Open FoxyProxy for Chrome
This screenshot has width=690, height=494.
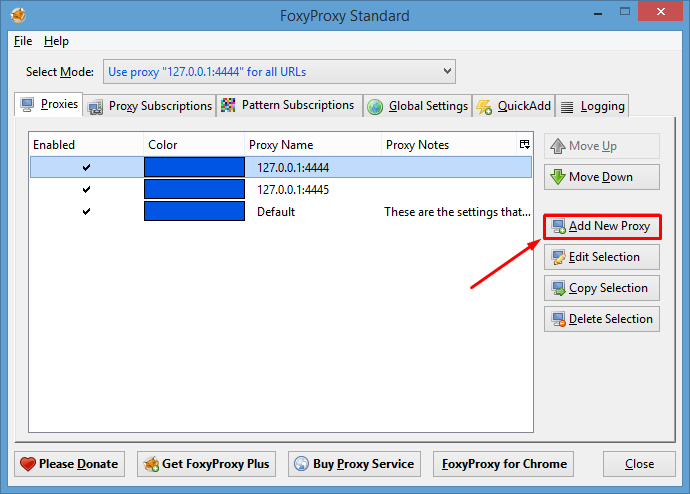[503, 464]
